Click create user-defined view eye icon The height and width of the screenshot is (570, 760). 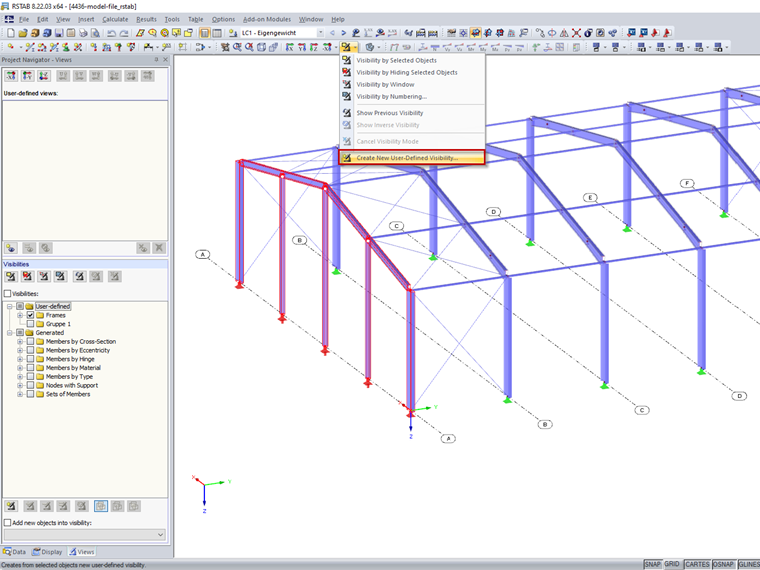pos(11,248)
